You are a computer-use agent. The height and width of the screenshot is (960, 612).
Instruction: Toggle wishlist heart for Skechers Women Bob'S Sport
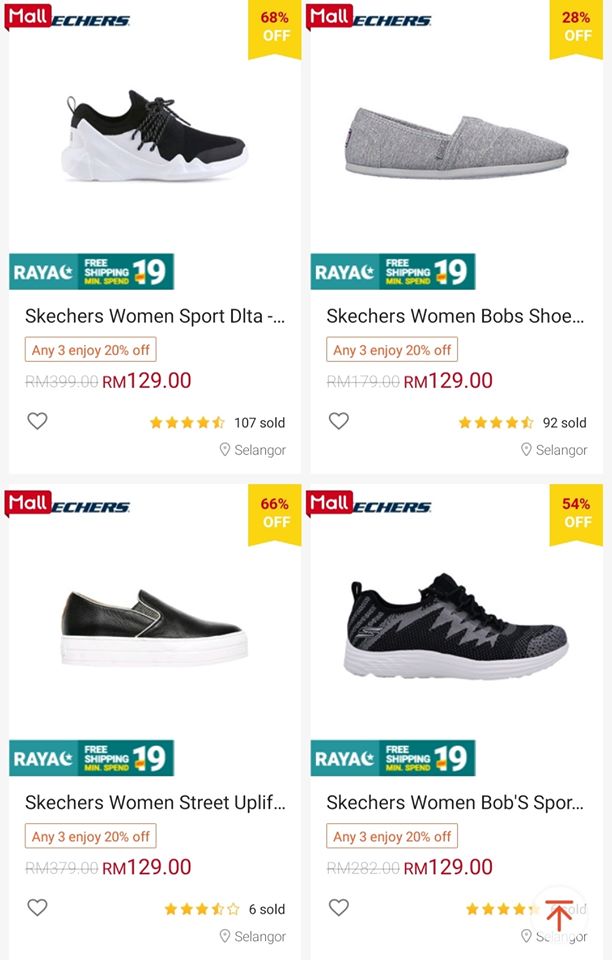[339, 908]
